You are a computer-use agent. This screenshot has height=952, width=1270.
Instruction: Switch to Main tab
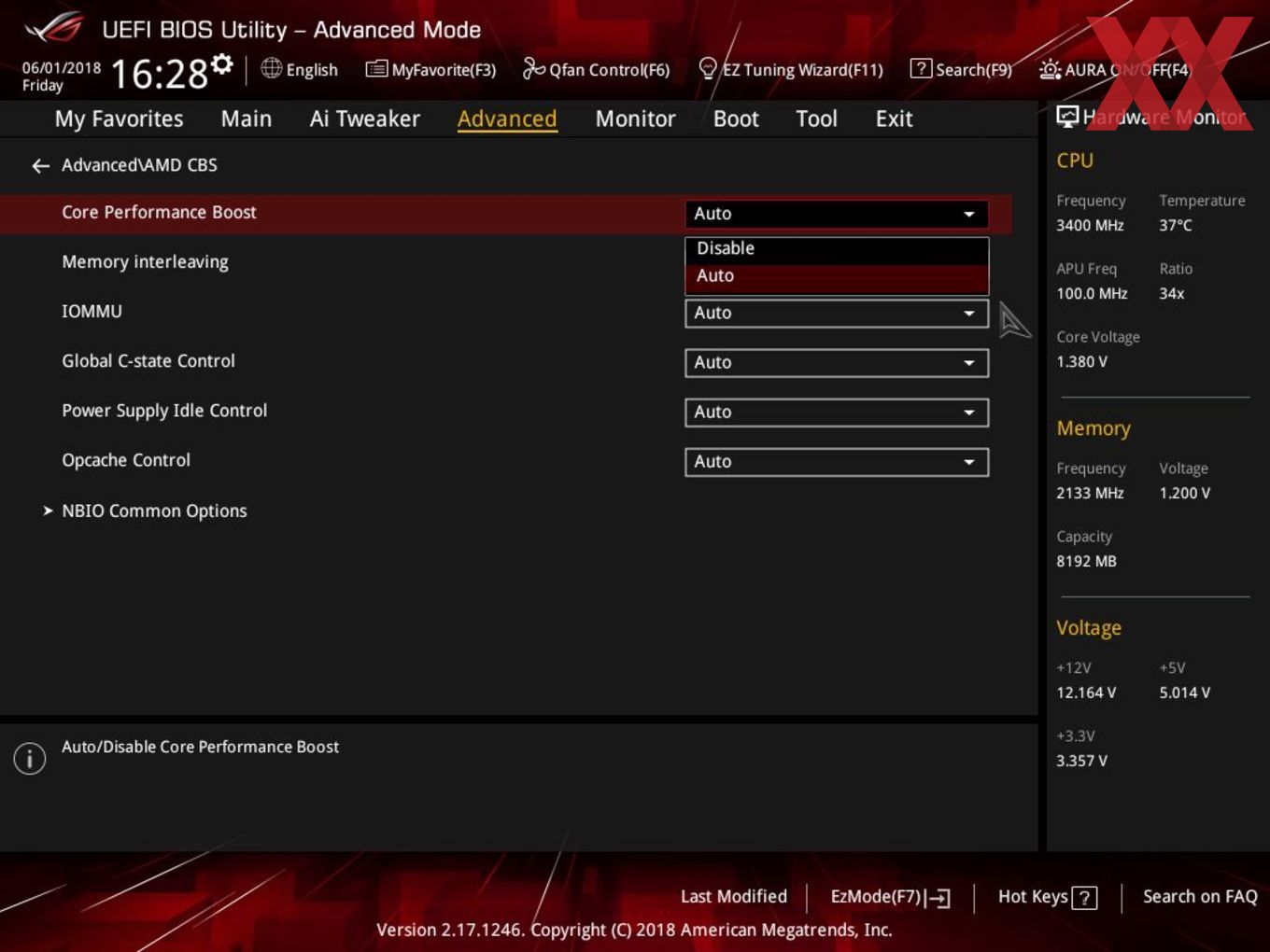coord(247,119)
